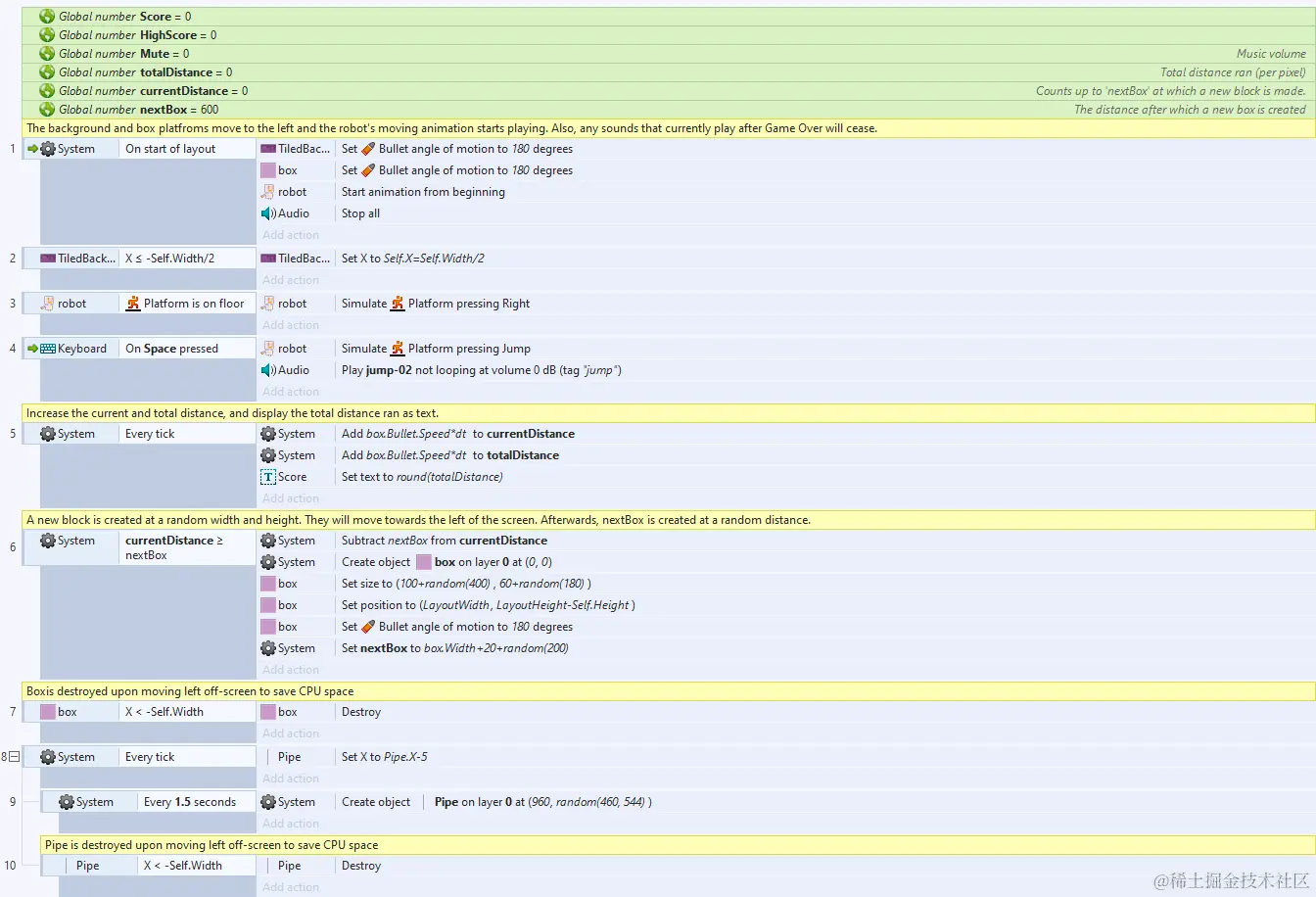Click System gear beside Set nextBox action

tap(268, 648)
